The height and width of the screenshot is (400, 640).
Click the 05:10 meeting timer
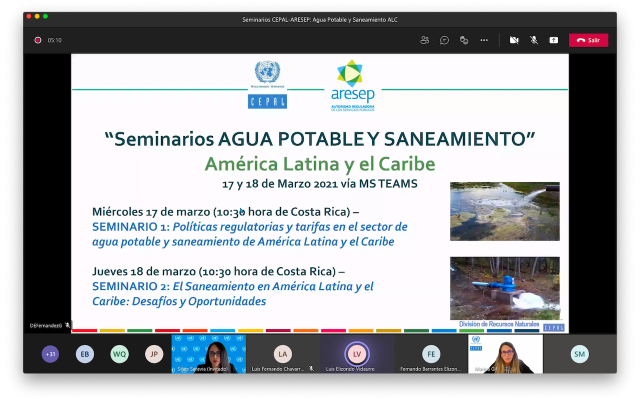54,40
